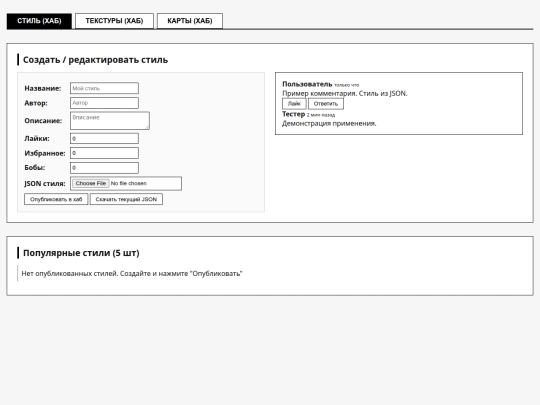540x405 pixels.
Task: Open the КАРТЫ (ХАБ) tab
Action: [x=190, y=21]
